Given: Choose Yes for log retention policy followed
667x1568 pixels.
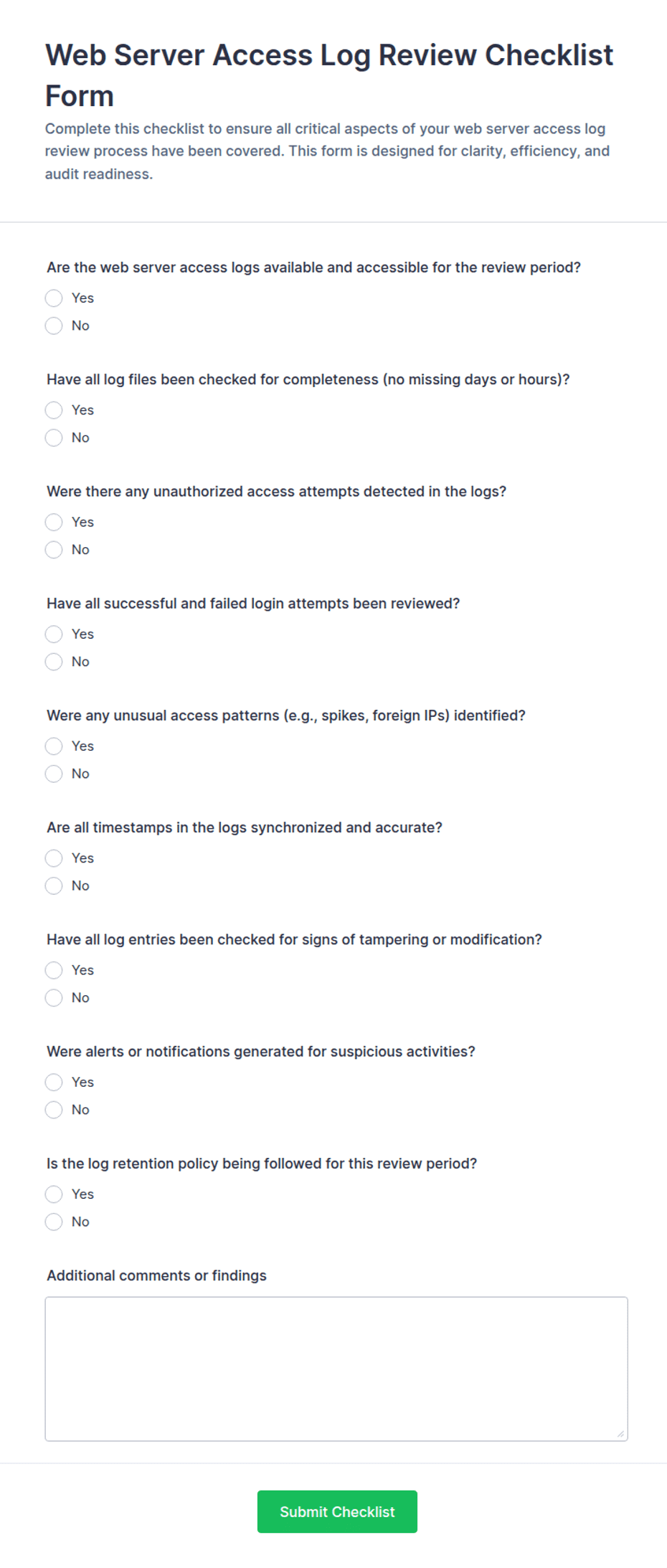Looking at the screenshot, I should (54, 1194).
